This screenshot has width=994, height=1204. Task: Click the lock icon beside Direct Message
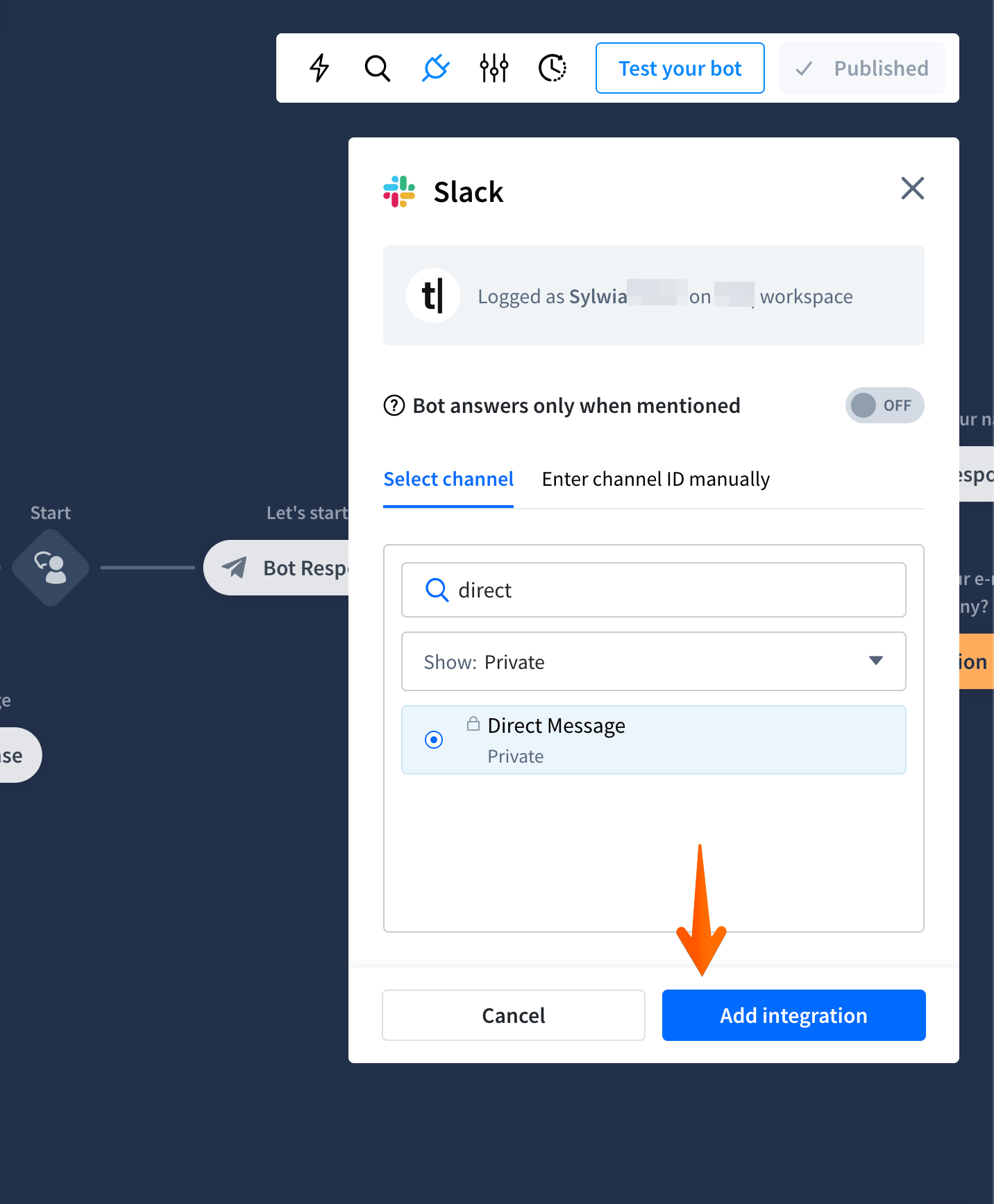coord(473,724)
